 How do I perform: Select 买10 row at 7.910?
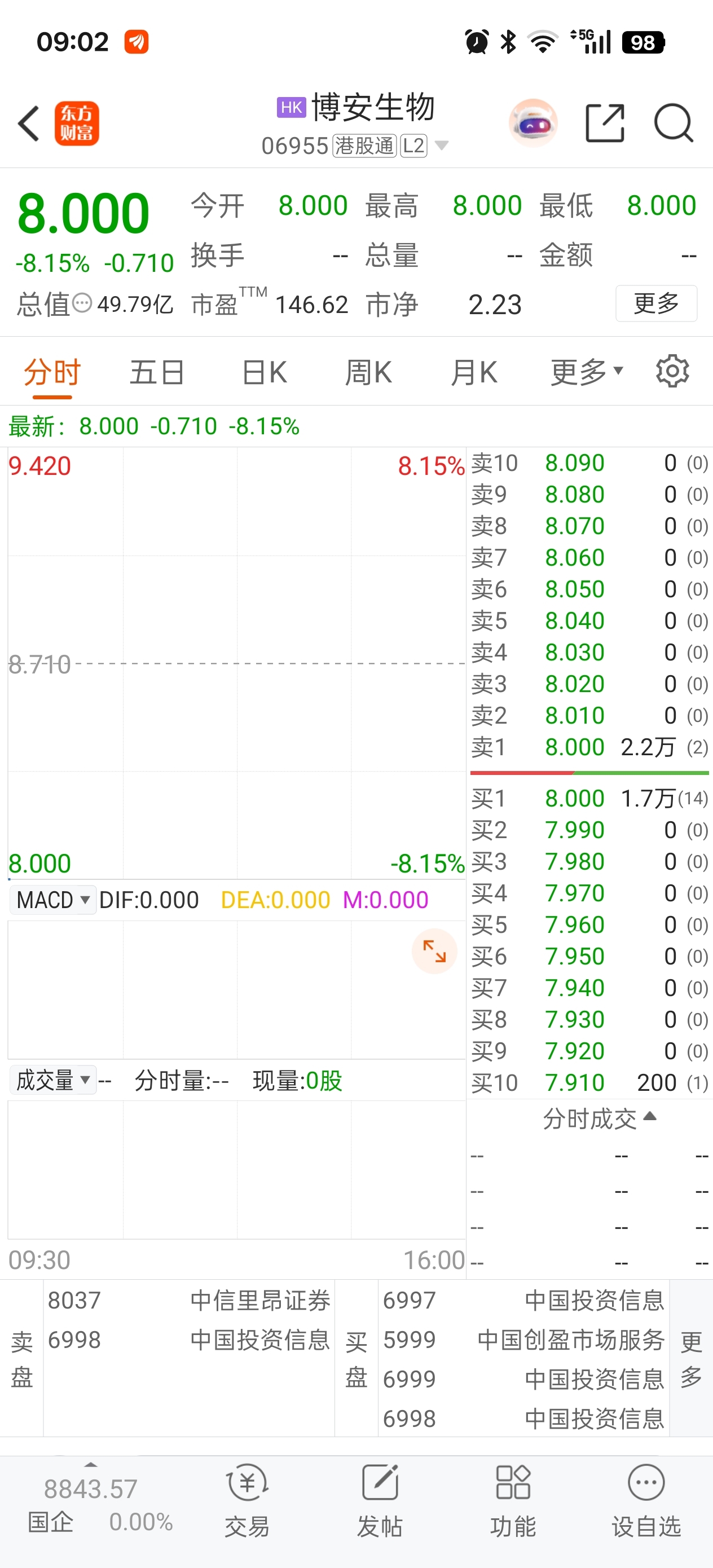[589, 1082]
